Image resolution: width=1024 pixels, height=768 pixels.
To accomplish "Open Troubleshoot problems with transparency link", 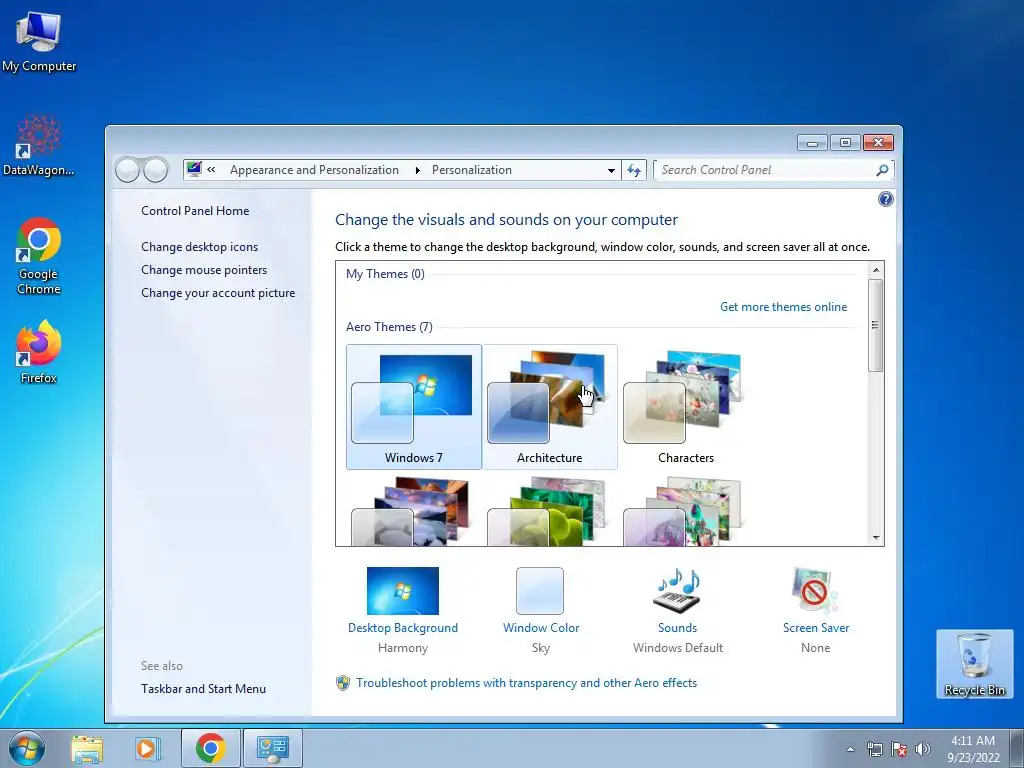I will (x=526, y=682).
